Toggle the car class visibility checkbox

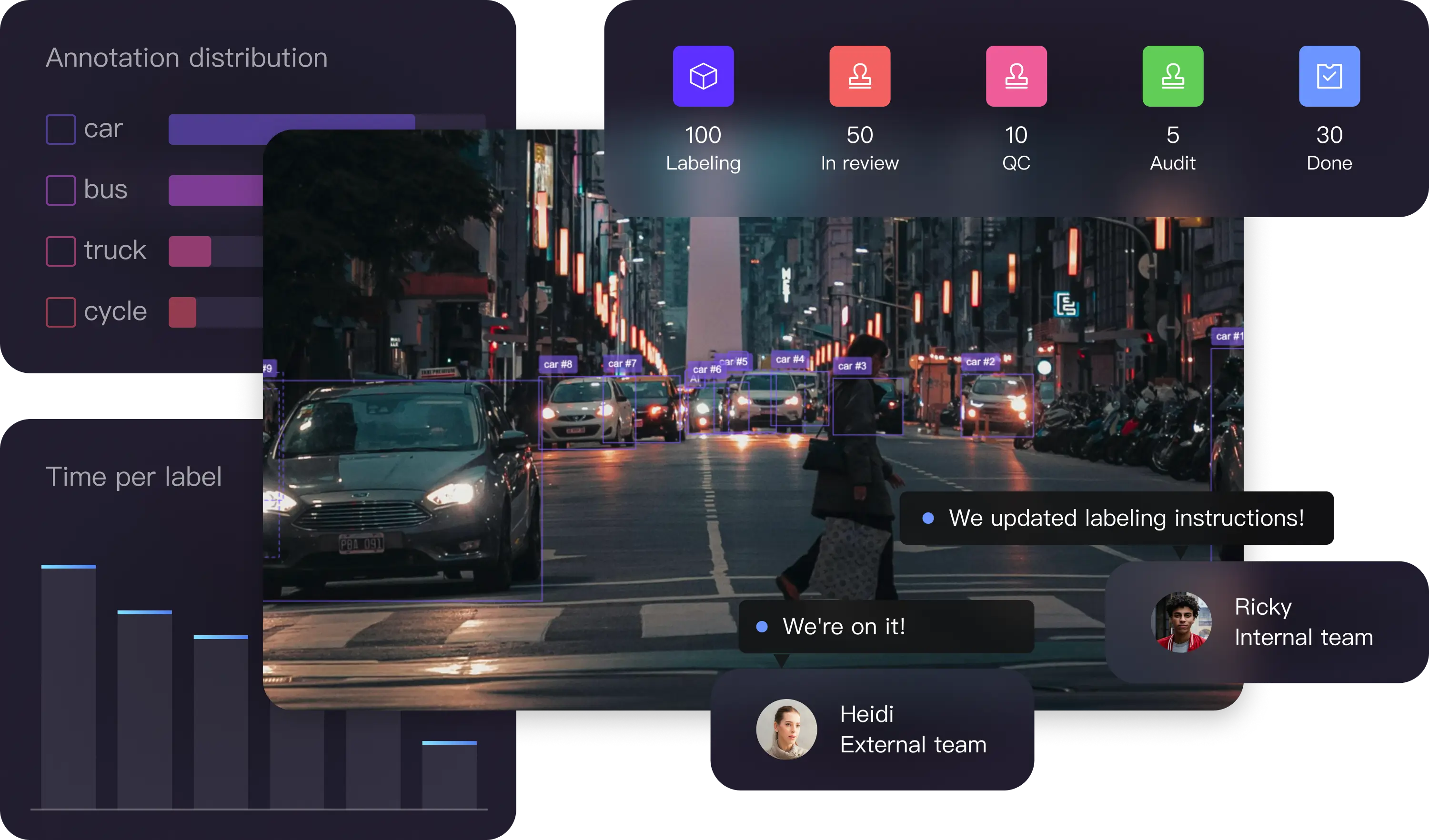(x=61, y=128)
